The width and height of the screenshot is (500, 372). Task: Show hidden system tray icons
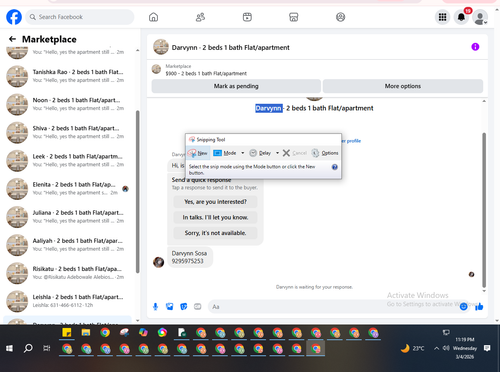436,349
